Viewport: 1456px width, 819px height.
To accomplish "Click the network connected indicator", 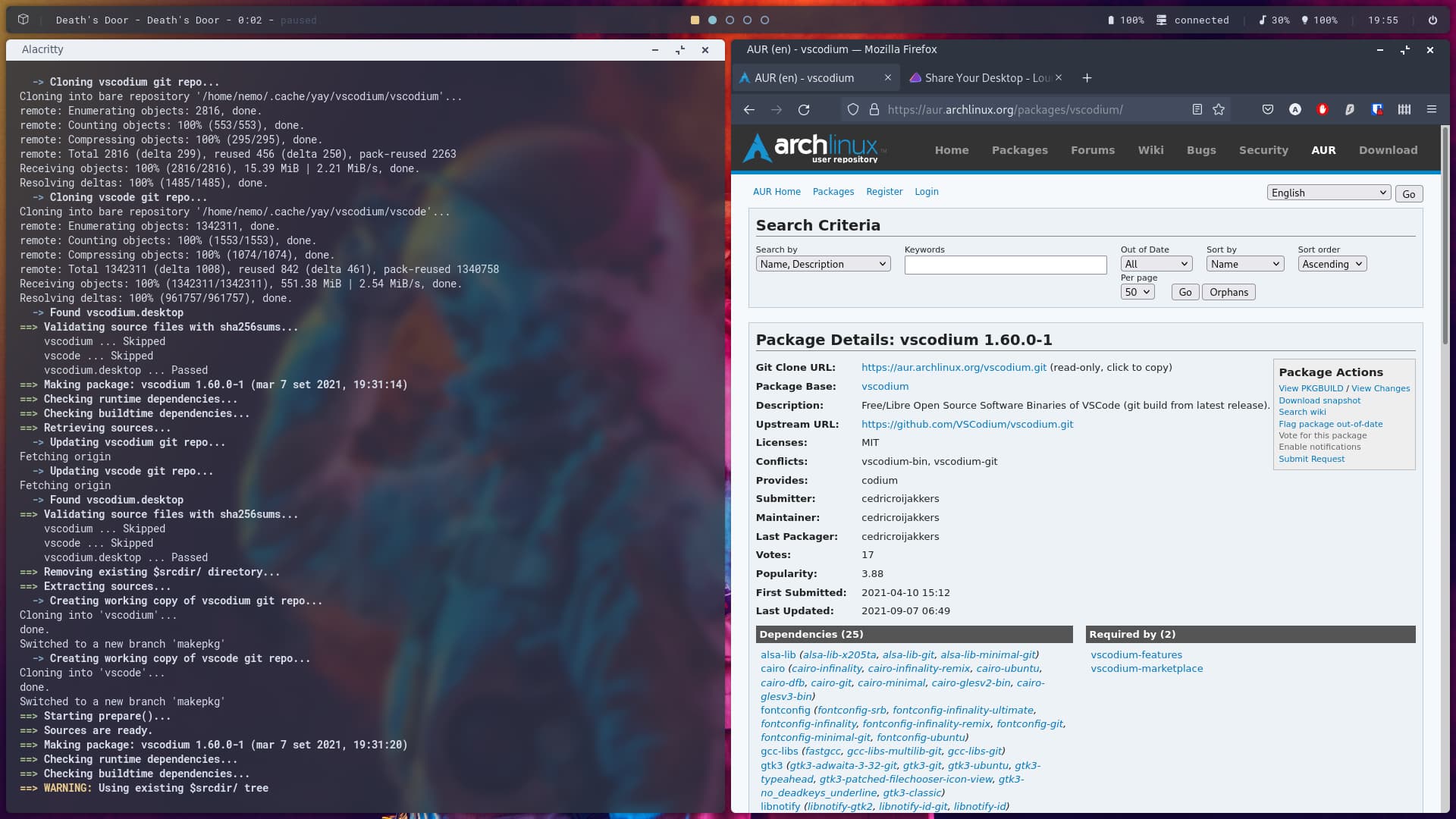I will (x=1193, y=20).
